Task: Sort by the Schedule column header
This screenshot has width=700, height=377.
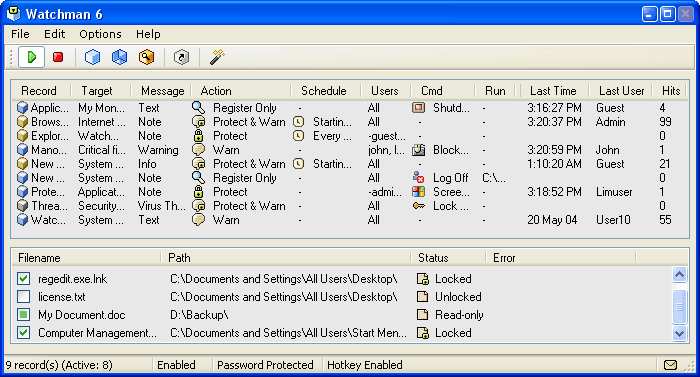Action: pos(325,91)
